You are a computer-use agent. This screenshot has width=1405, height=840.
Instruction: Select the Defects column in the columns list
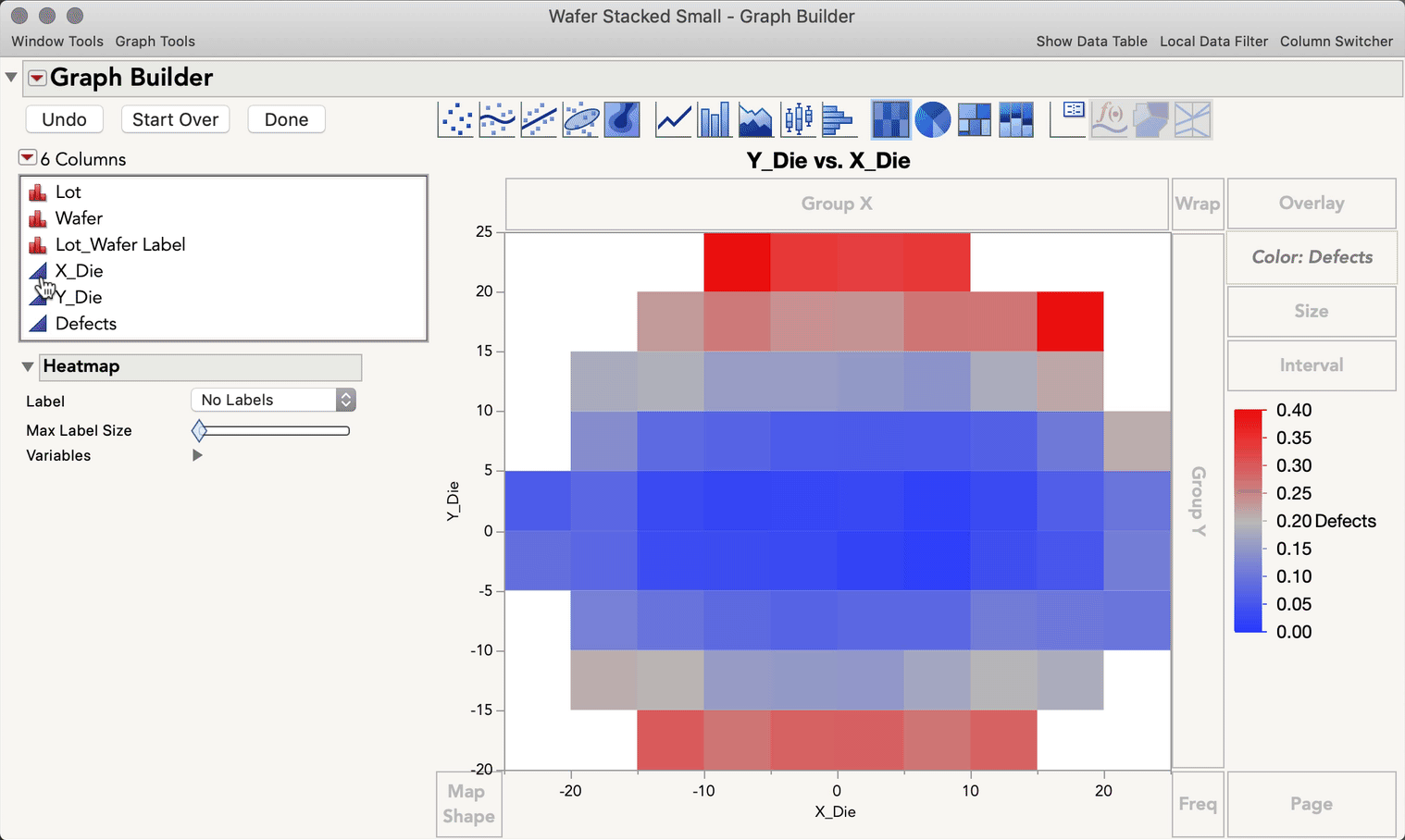(87, 324)
